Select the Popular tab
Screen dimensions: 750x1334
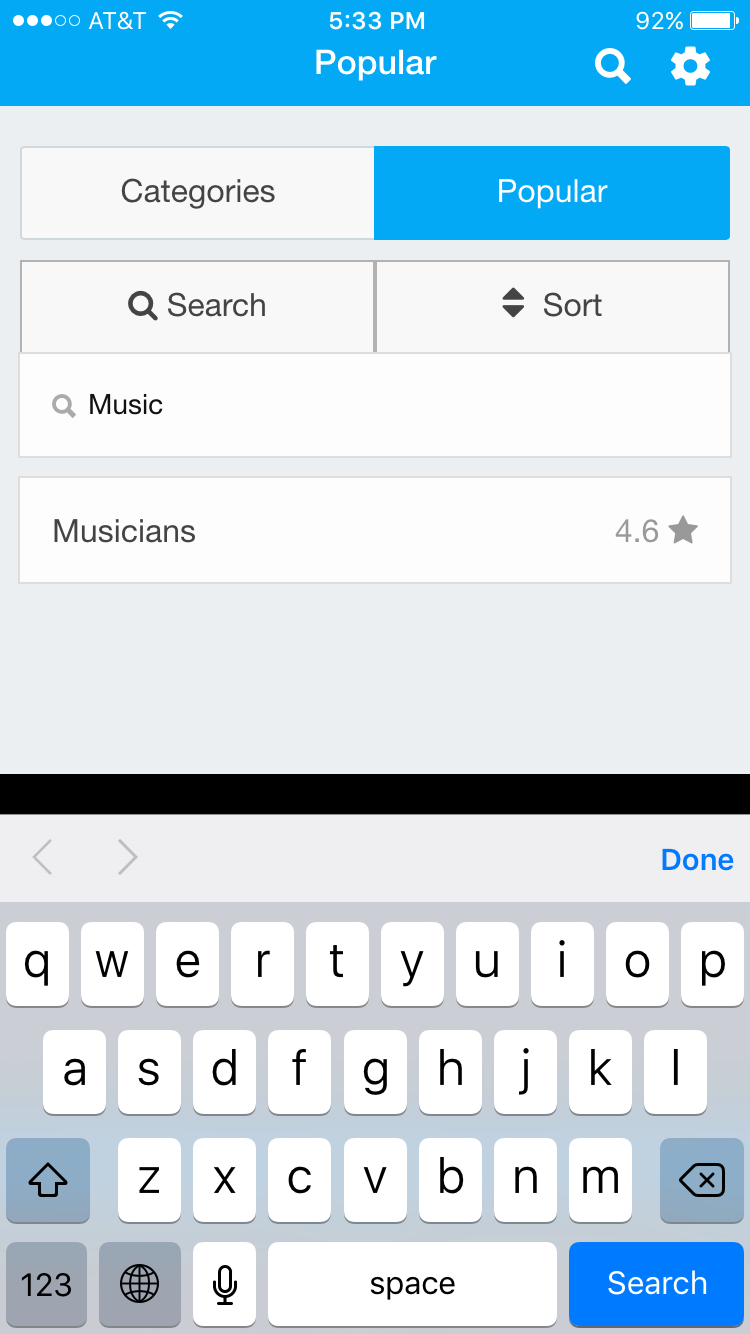[x=552, y=192]
